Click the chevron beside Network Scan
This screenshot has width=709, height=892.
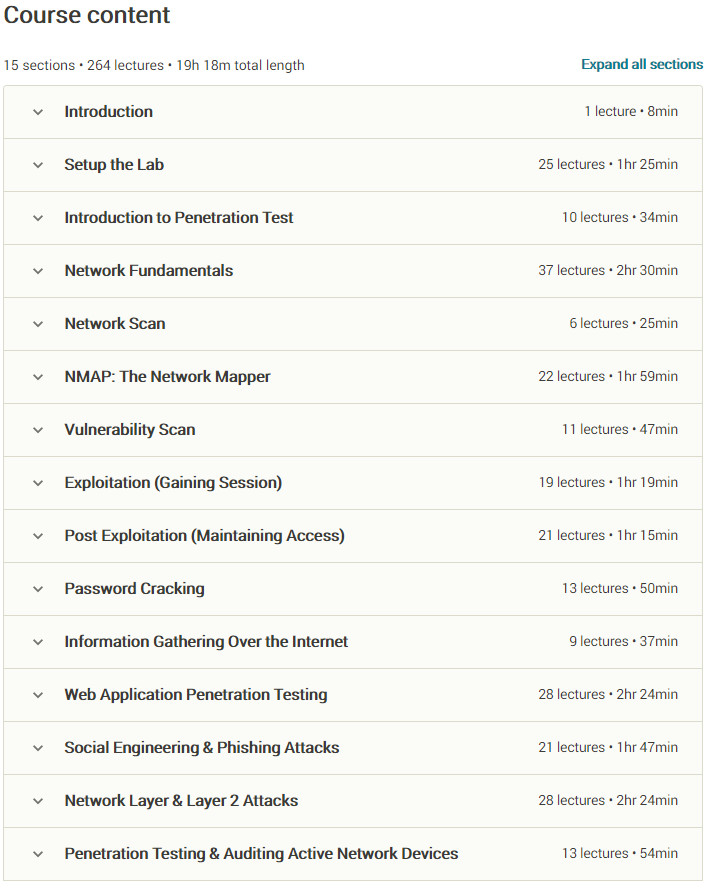coord(38,324)
